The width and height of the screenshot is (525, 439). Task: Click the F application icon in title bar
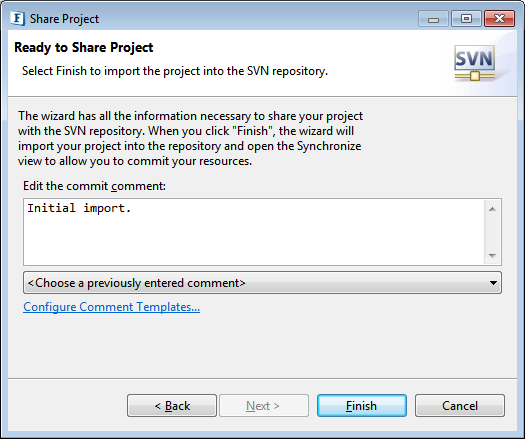point(17,18)
